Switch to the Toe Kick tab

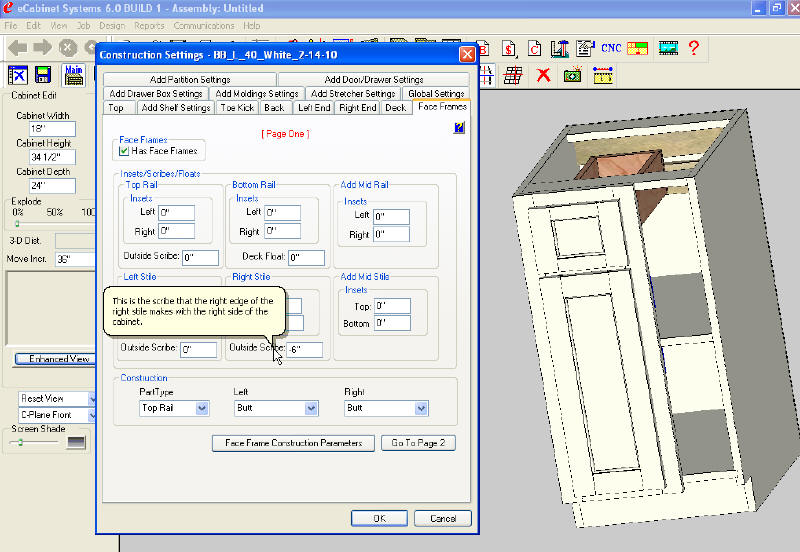pyautogui.click(x=237, y=108)
